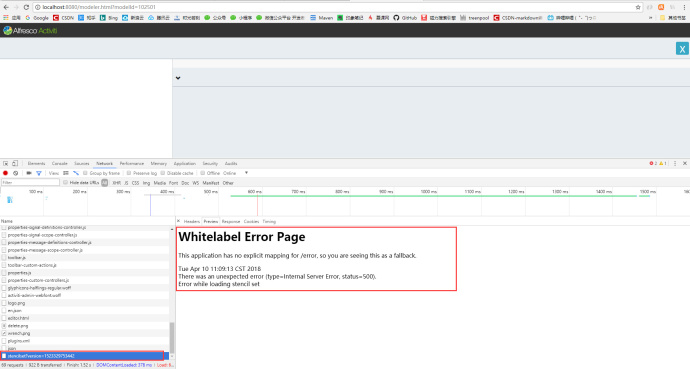Filter requests by CSS
The image size is (690, 369).
[x=136, y=183]
